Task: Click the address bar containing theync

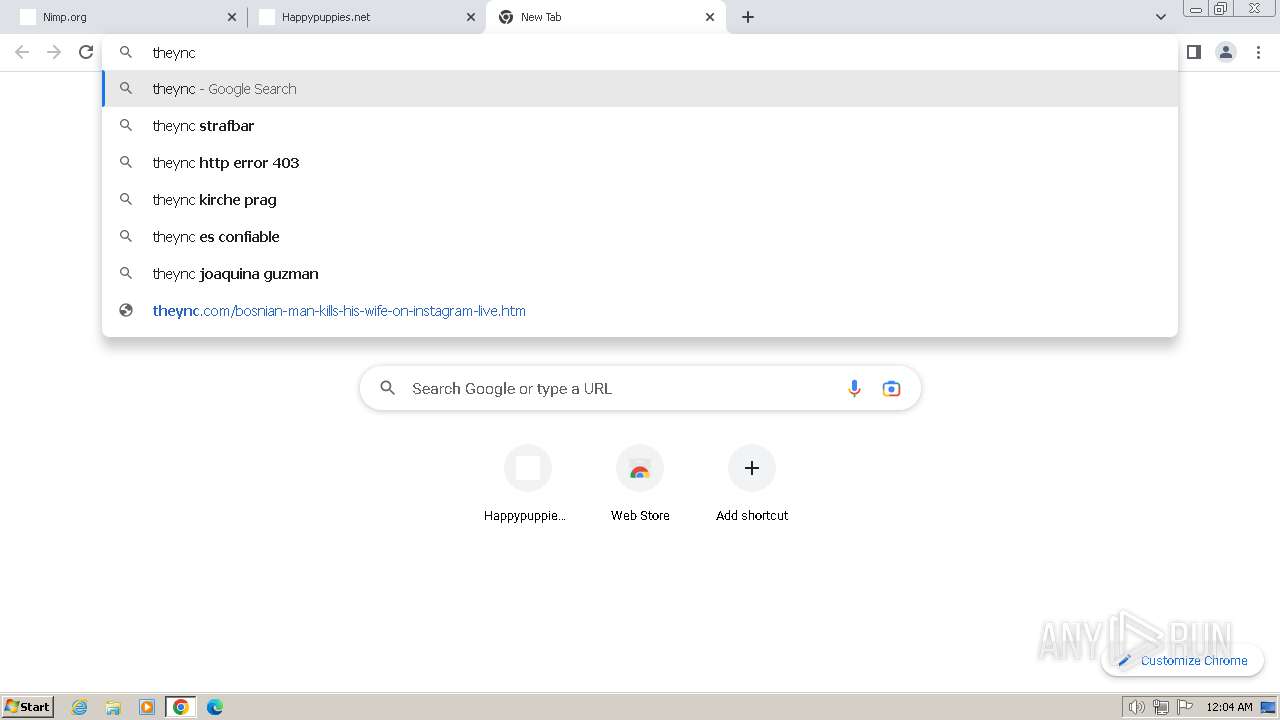Action: tap(640, 52)
